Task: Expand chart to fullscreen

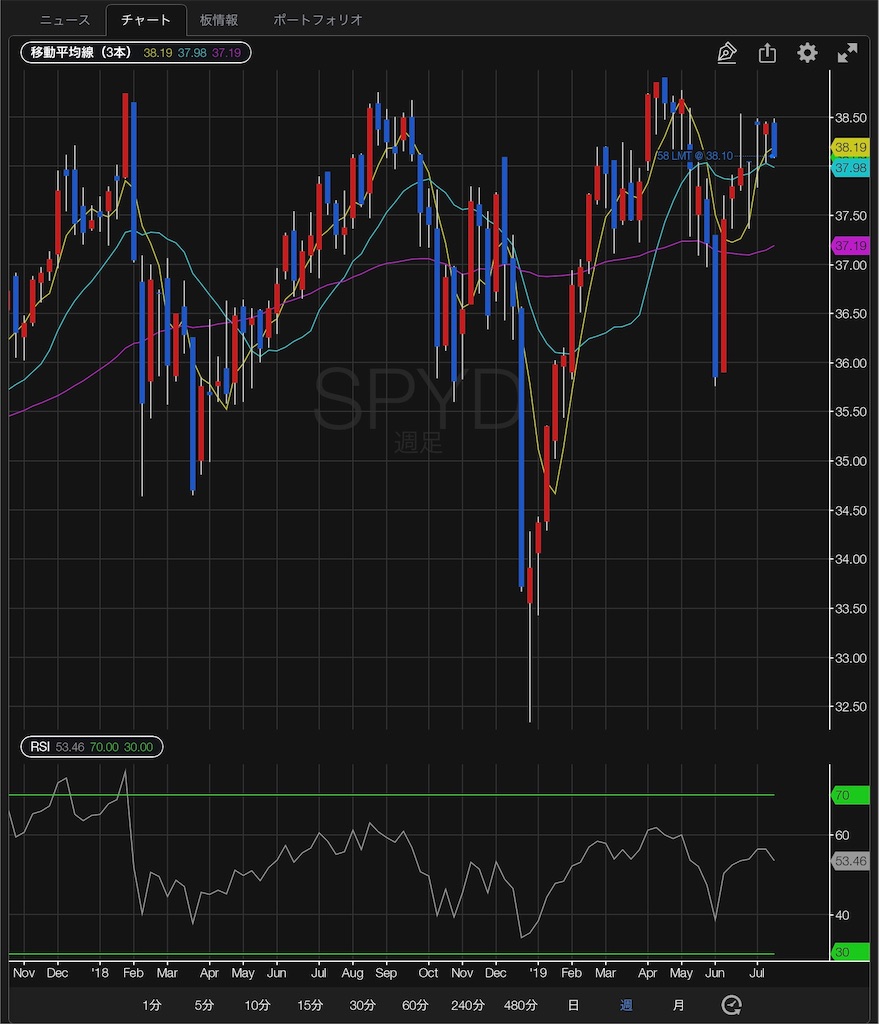Action: tap(847, 52)
